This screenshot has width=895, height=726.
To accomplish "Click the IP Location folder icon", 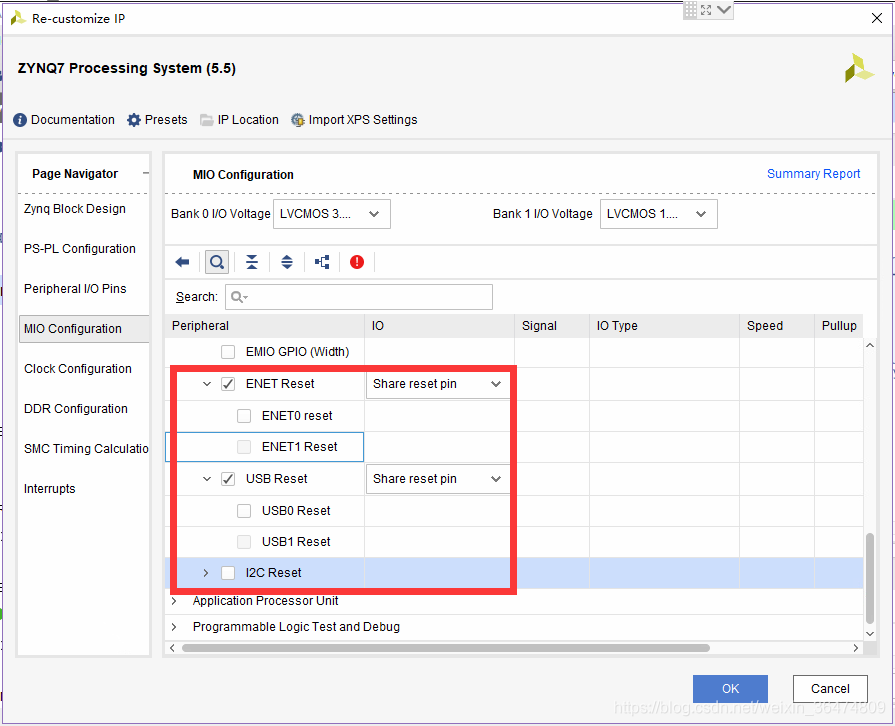I will pos(207,120).
